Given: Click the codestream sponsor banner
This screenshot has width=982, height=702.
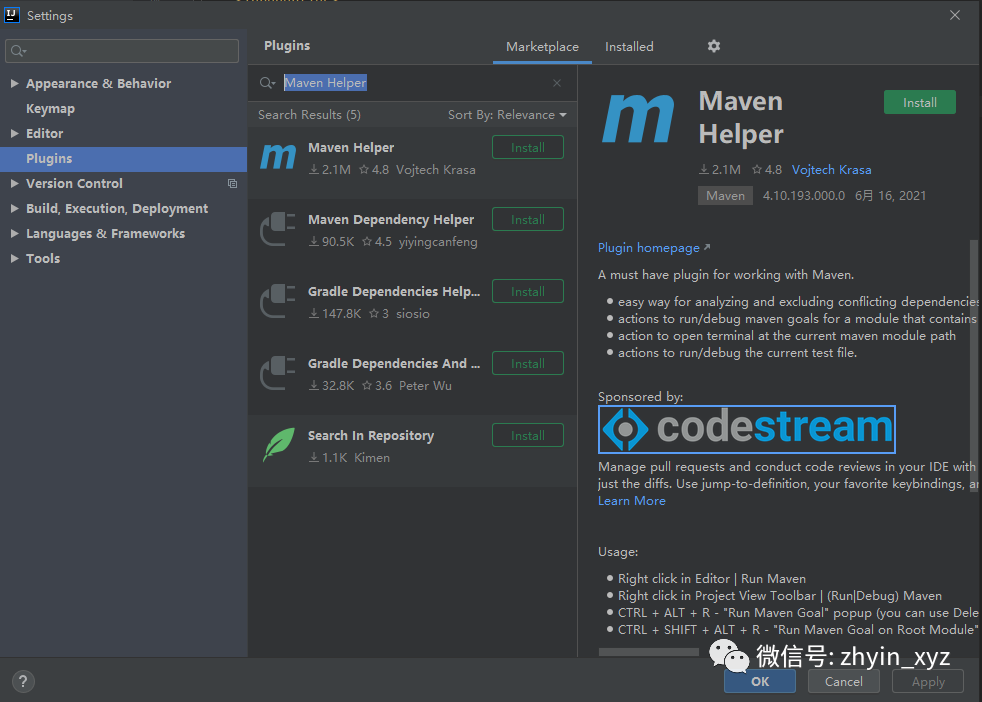Looking at the screenshot, I should (747, 430).
